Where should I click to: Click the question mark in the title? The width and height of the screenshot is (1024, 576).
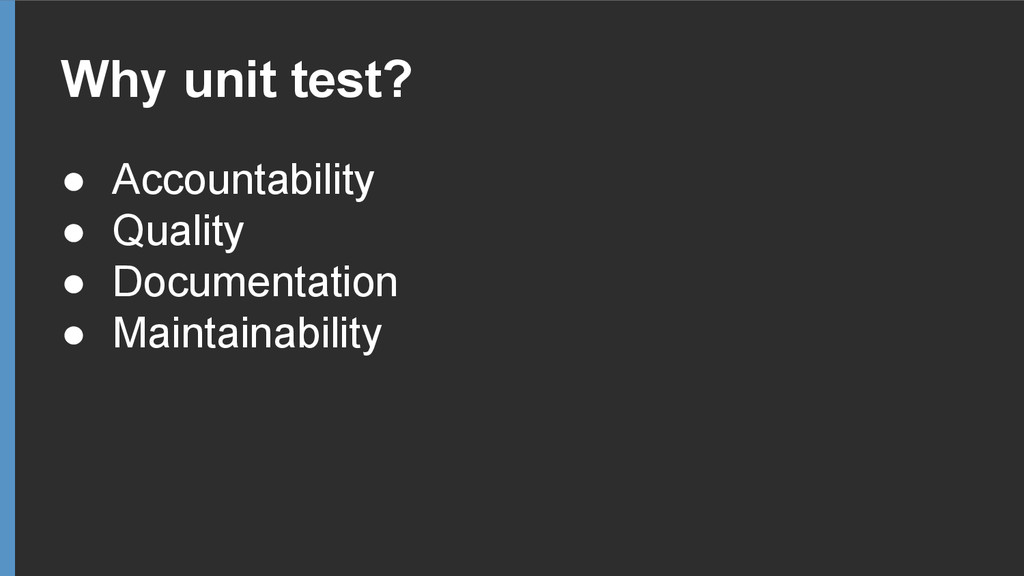tap(398, 79)
